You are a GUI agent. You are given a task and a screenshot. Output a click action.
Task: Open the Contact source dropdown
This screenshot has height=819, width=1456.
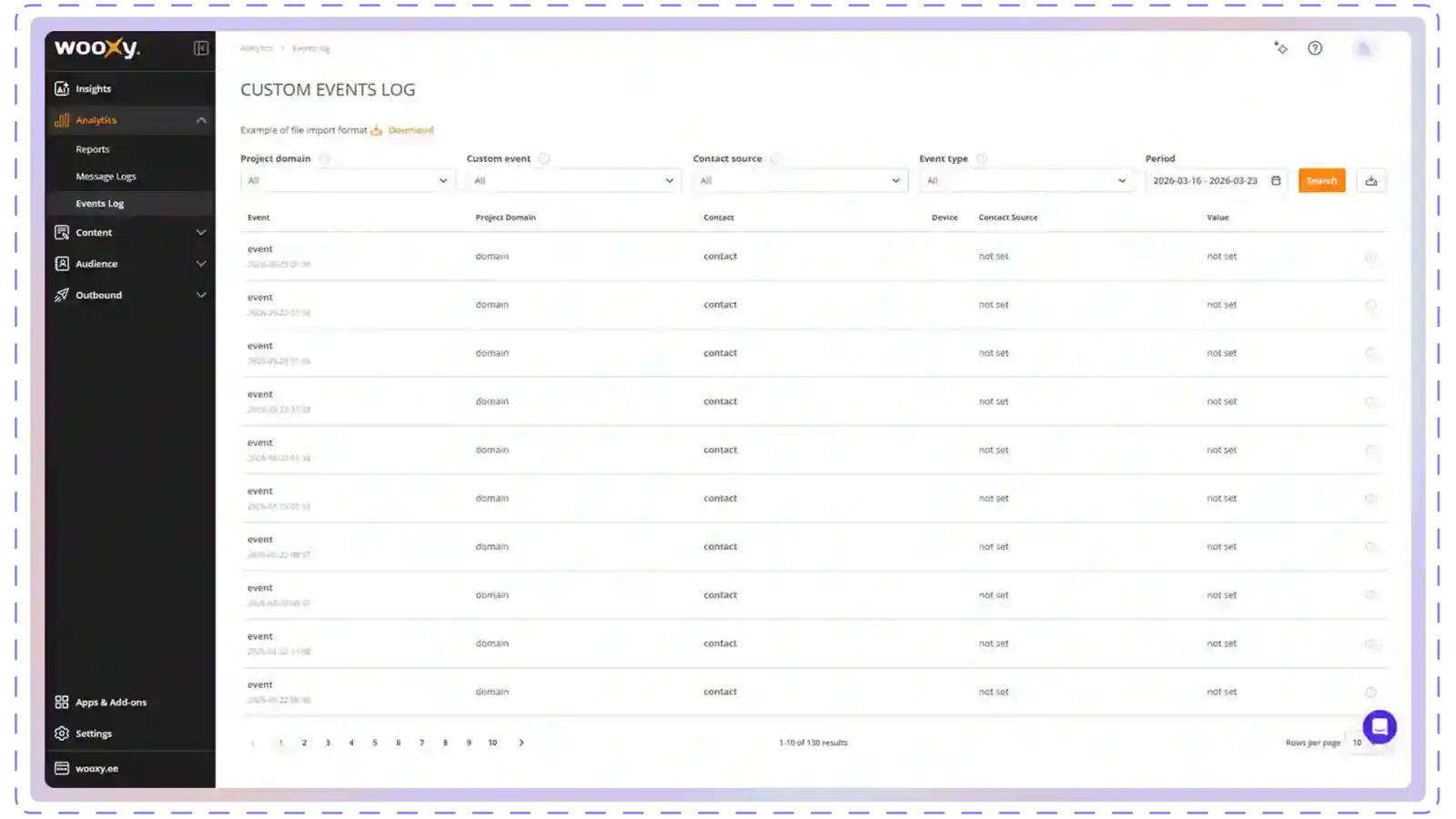pyautogui.click(x=800, y=181)
